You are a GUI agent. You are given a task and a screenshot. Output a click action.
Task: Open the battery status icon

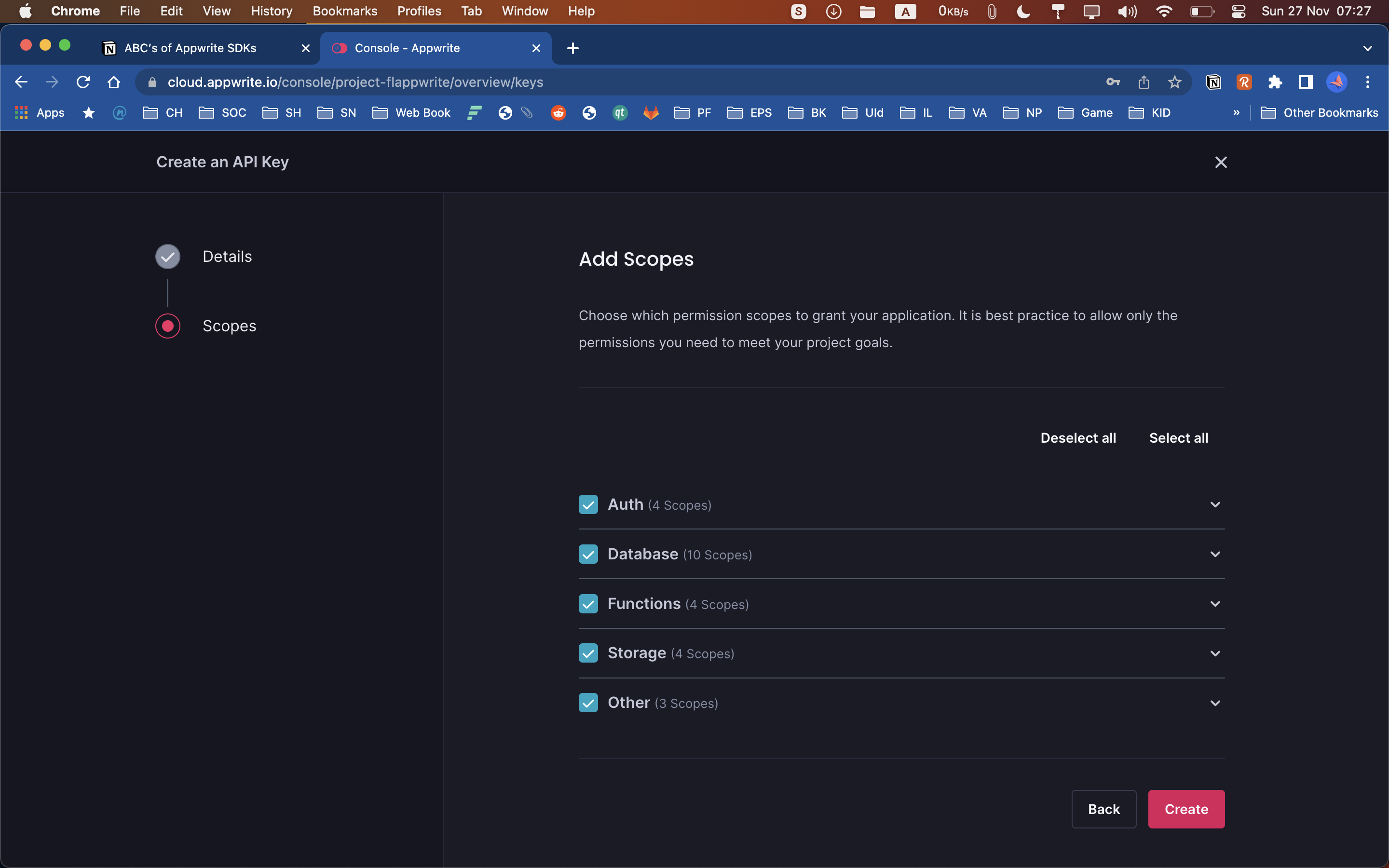click(1201, 11)
